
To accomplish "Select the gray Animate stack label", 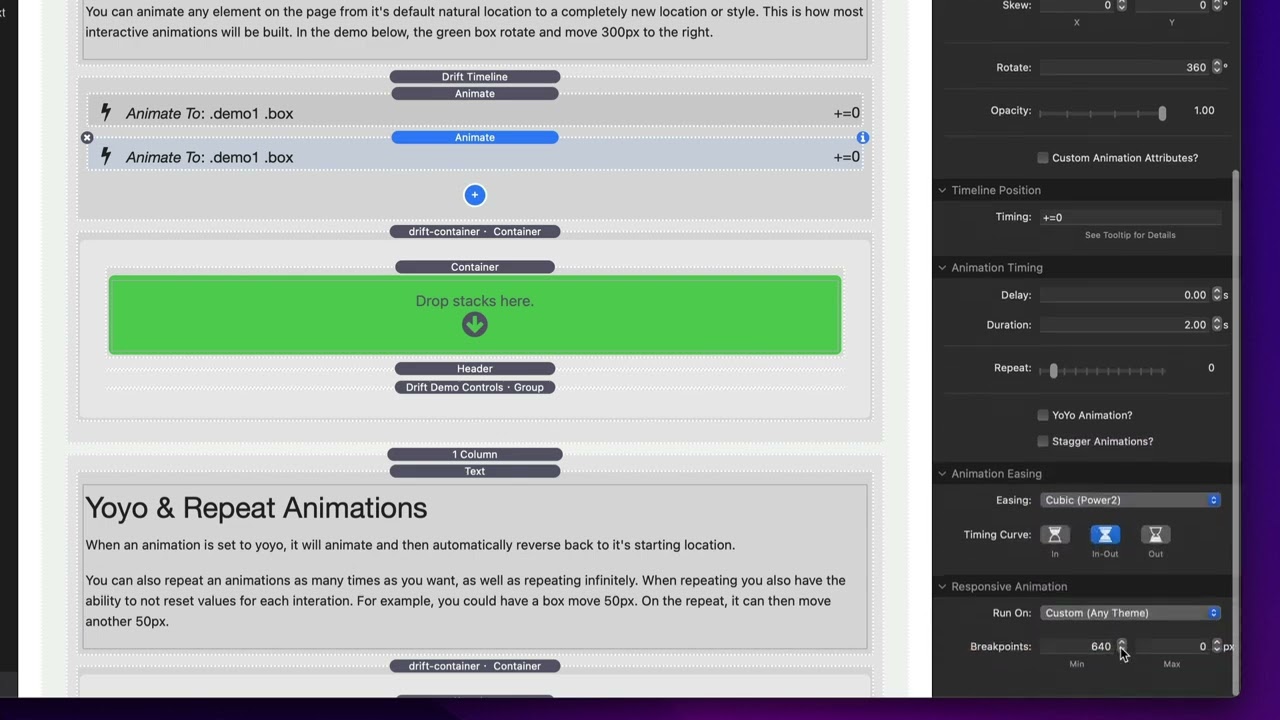I will tap(475, 94).
